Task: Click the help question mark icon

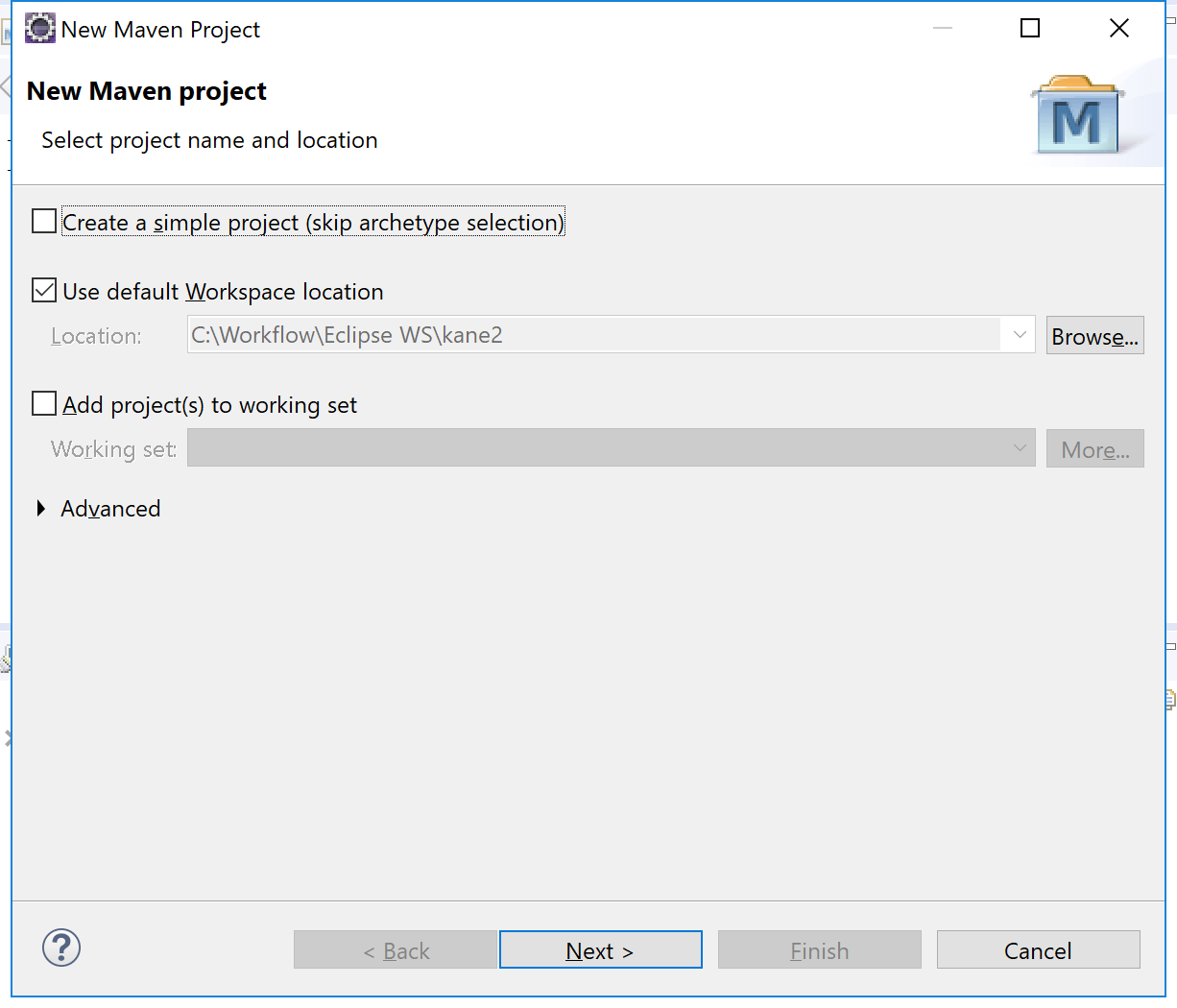Action: pyautogui.click(x=61, y=948)
